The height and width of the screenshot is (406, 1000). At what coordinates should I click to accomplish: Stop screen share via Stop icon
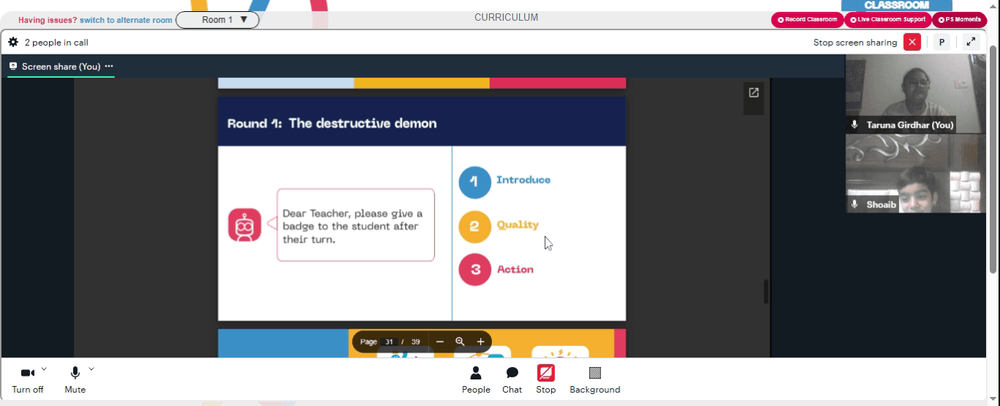[546, 373]
